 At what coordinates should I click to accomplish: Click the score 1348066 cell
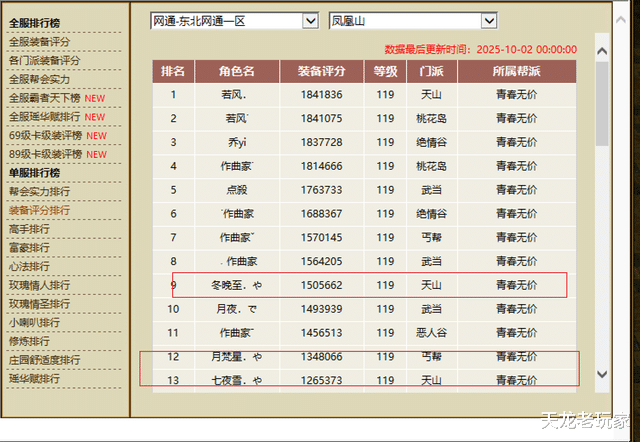tap(322, 357)
